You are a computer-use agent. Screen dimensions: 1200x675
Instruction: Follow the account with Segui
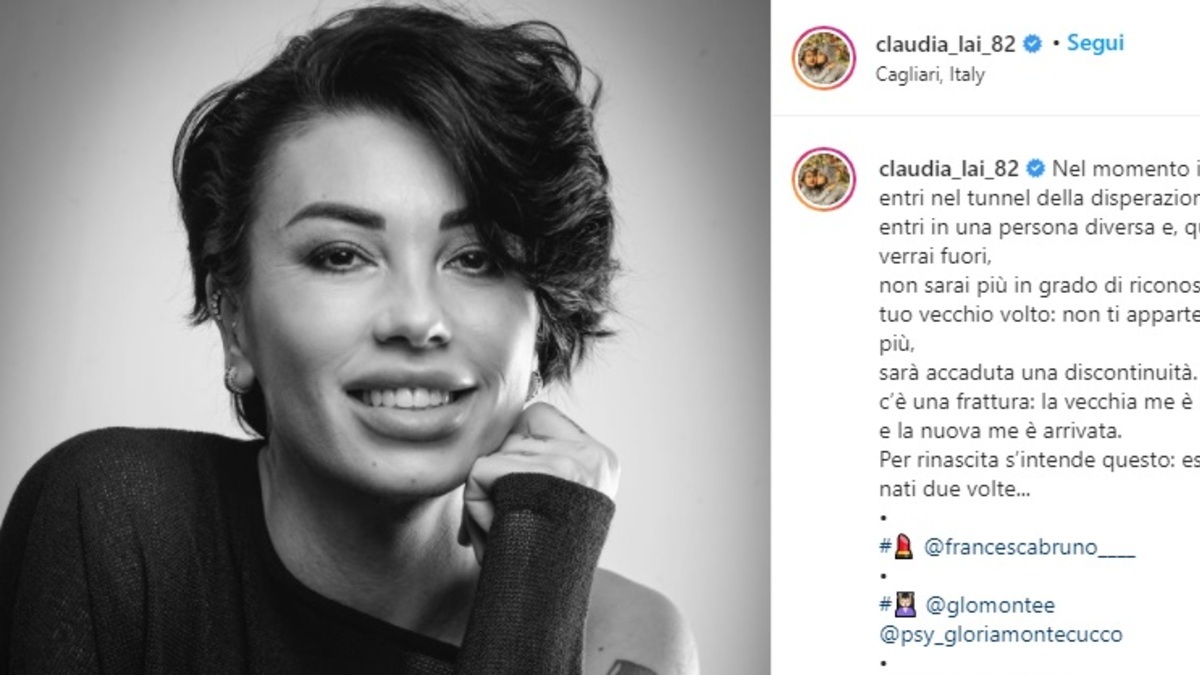tap(1095, 43)
